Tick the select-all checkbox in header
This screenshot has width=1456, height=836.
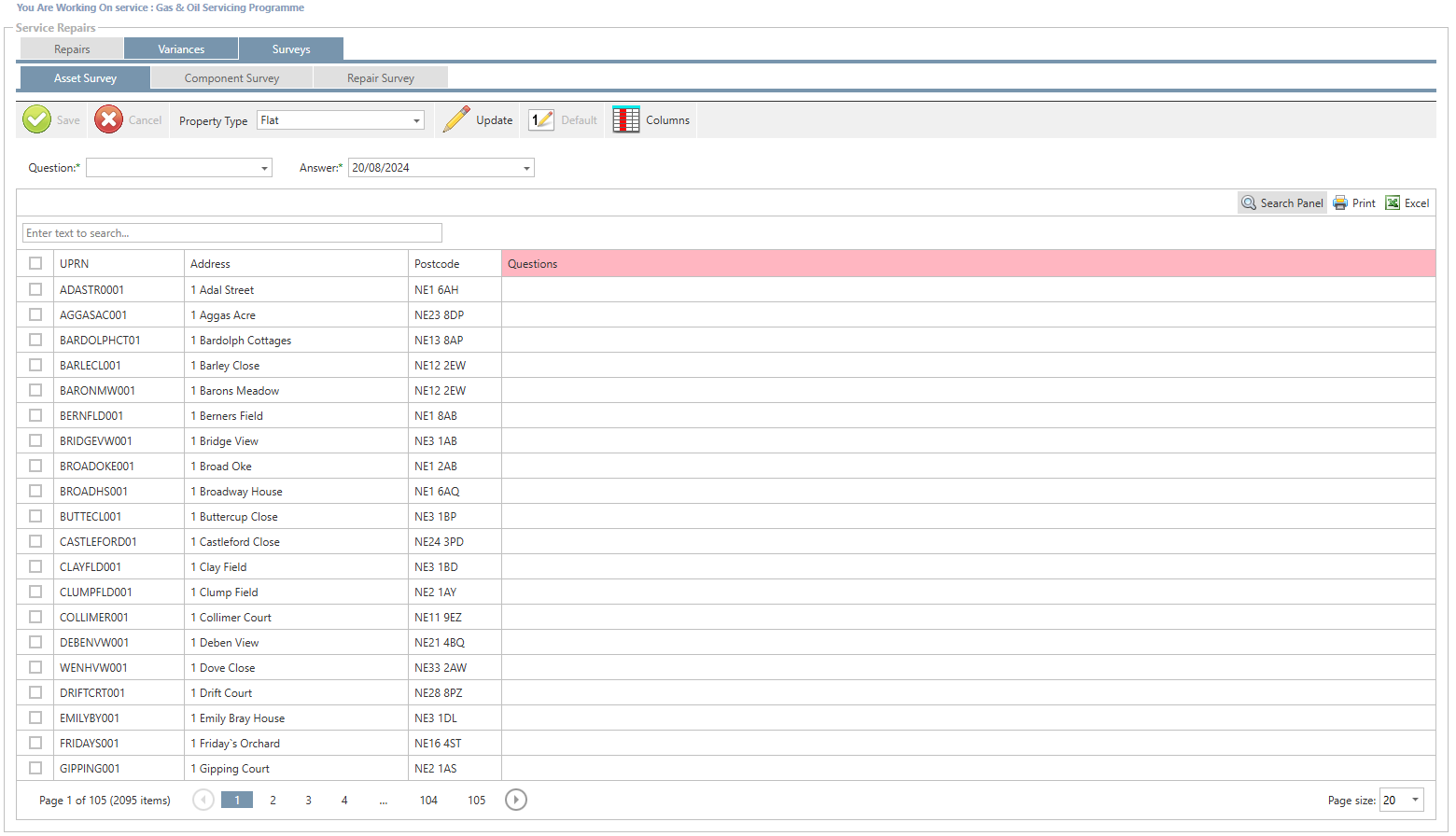tap(35, 264)
